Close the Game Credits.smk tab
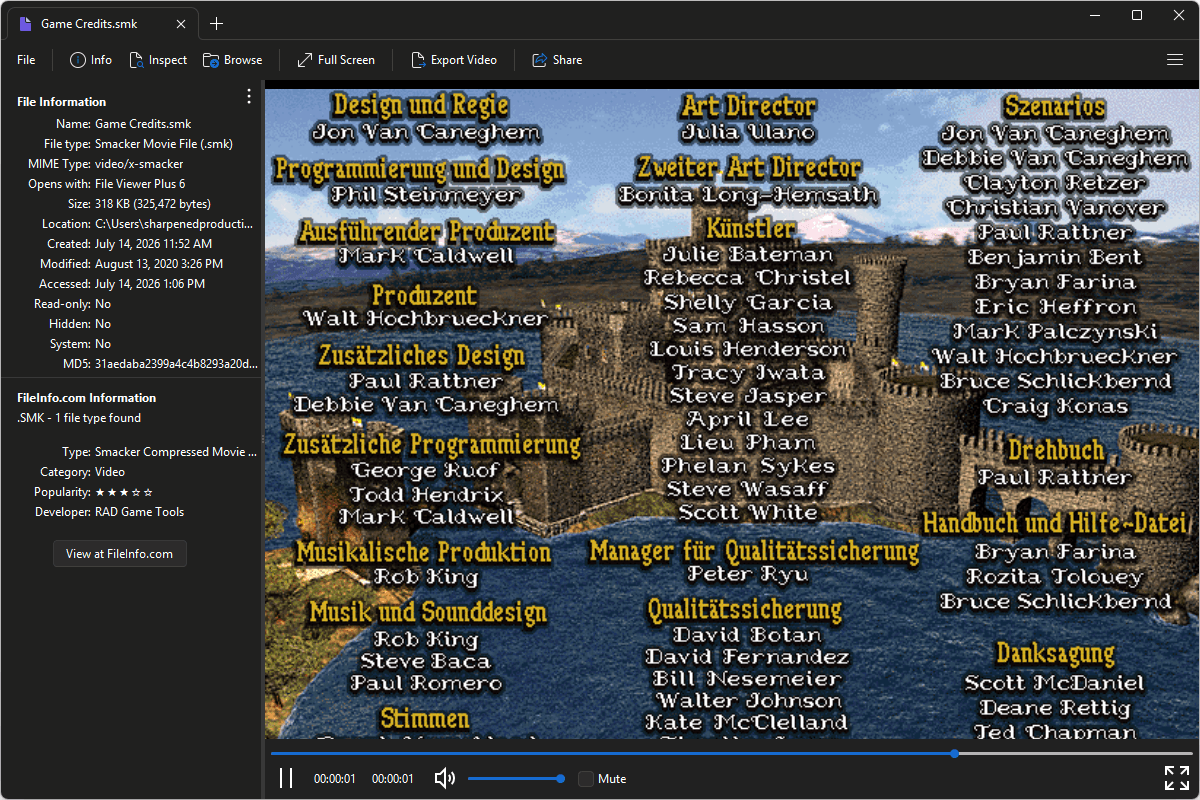The image size is (1200, 800). (180, 23)
